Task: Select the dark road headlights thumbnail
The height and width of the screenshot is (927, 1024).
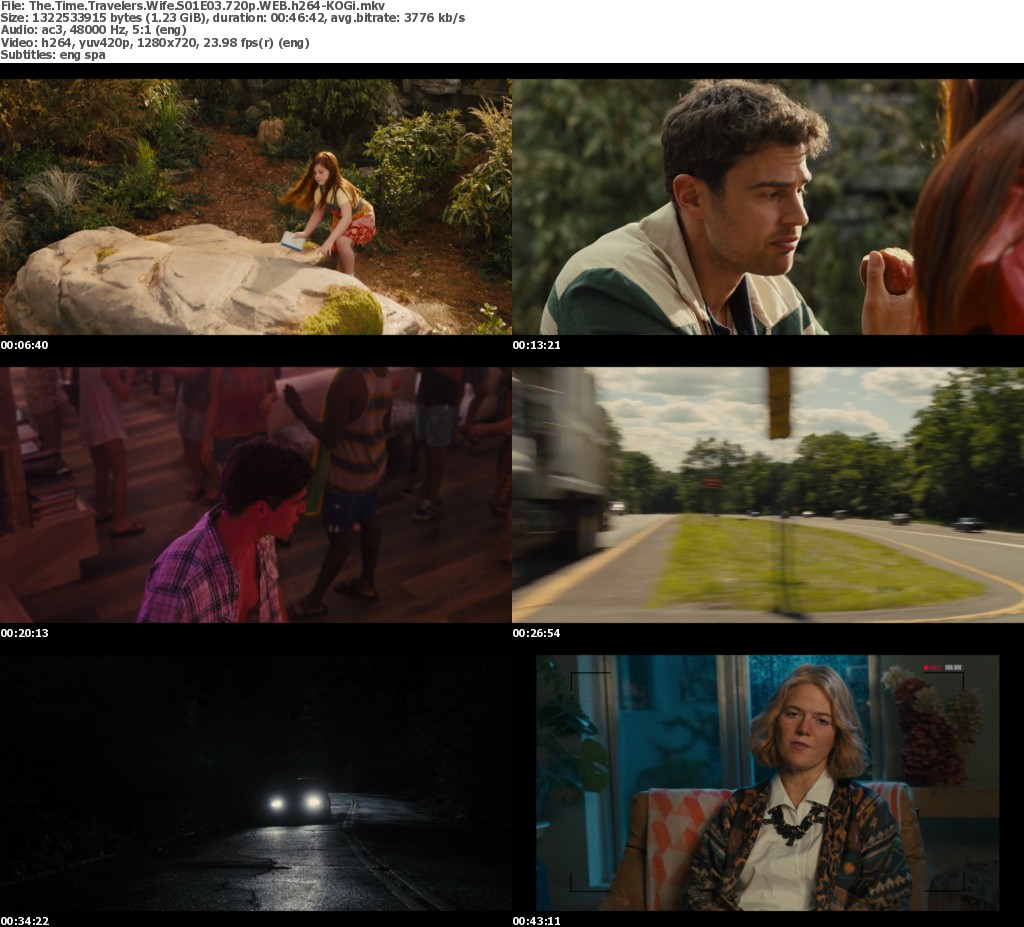Action: [x=255, y=783]
